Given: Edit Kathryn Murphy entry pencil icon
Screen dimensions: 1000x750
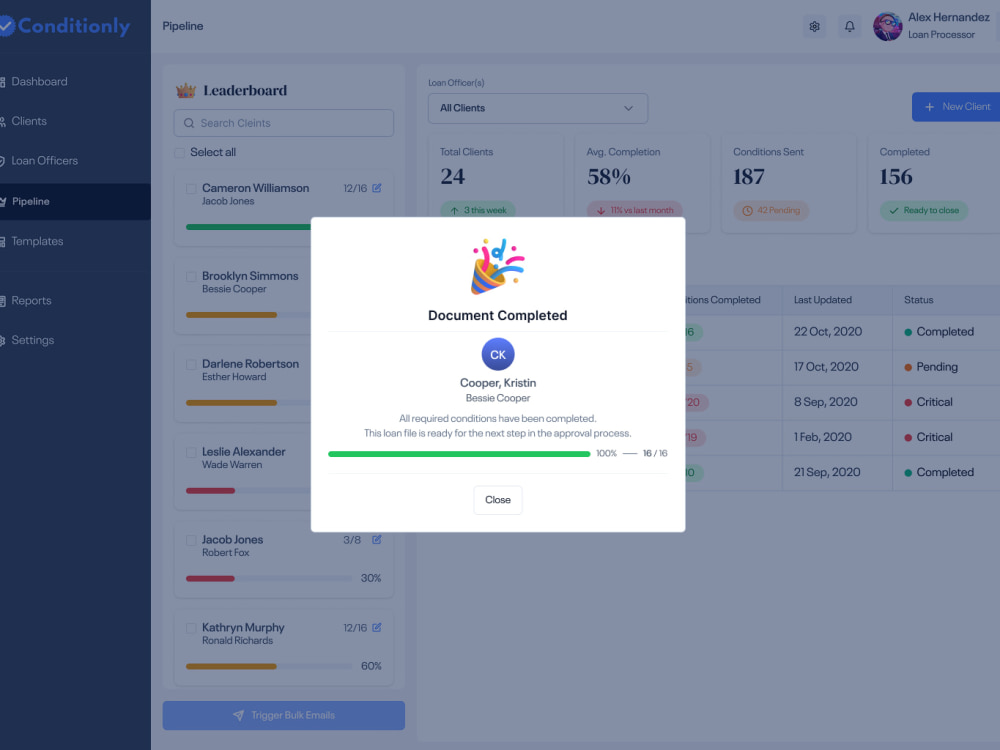Looking at the screenshot, I should click(x=377, y=628).
